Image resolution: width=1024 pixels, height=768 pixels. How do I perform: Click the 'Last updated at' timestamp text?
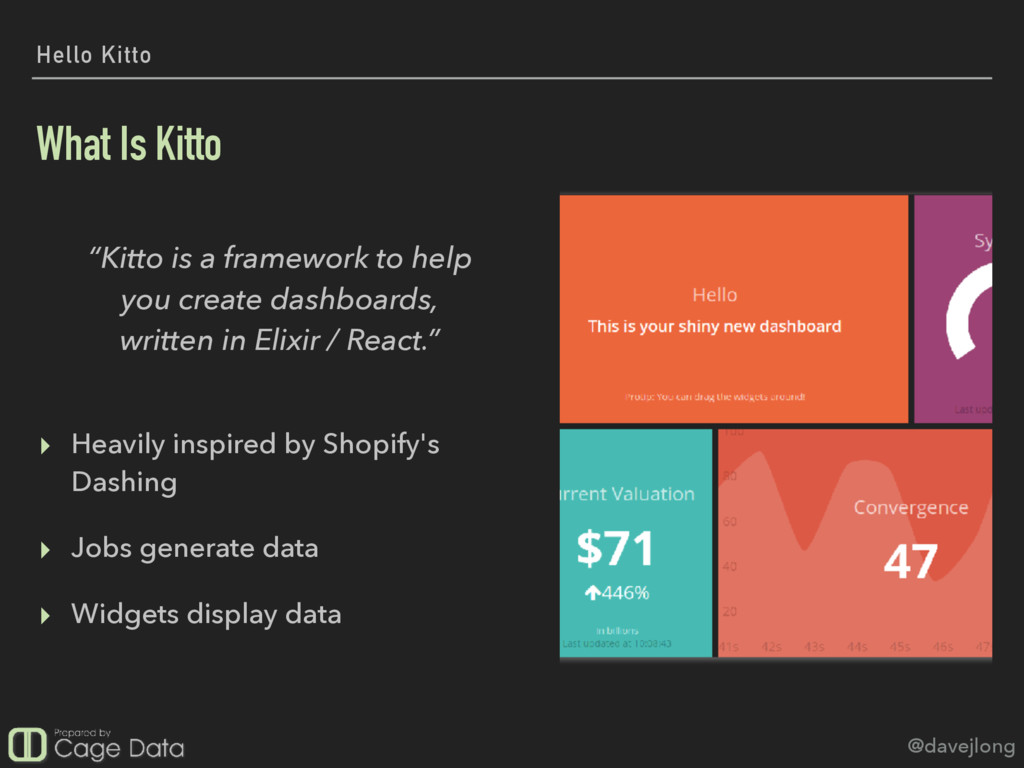click(616, 644)
